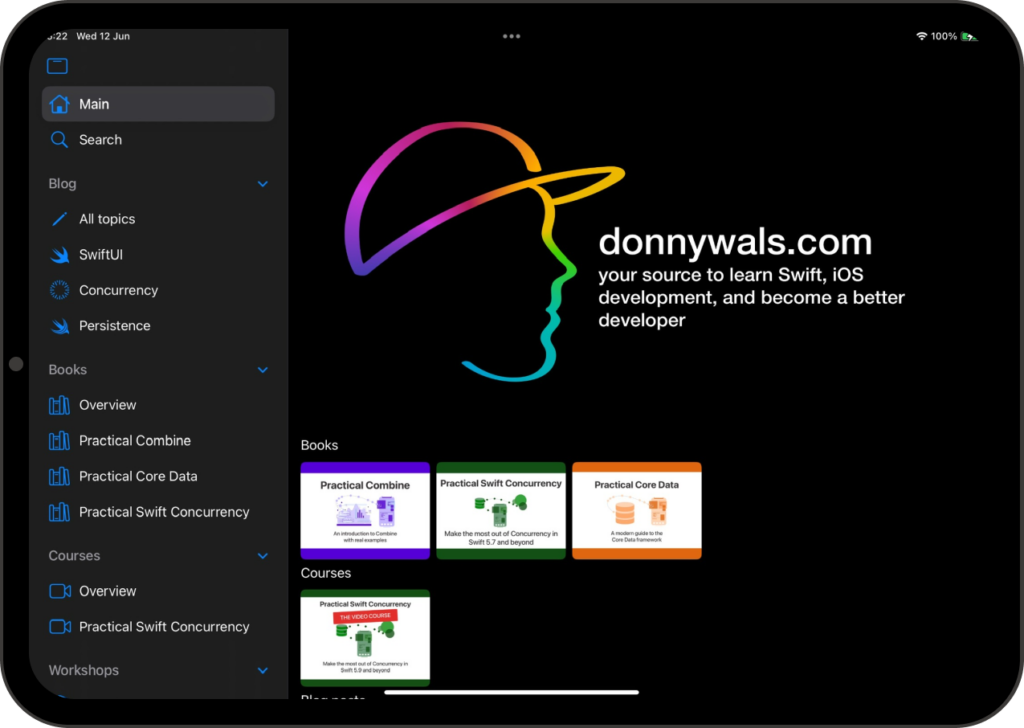Open All topics under Blog
1024x728 pixels.
[158, 219]
